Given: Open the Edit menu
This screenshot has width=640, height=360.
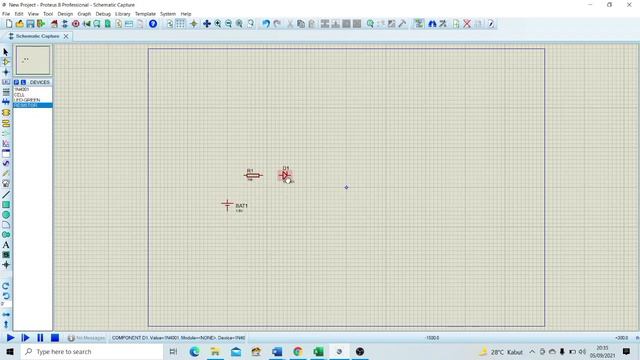Looking at the screenshot, I should coord(19,13).
